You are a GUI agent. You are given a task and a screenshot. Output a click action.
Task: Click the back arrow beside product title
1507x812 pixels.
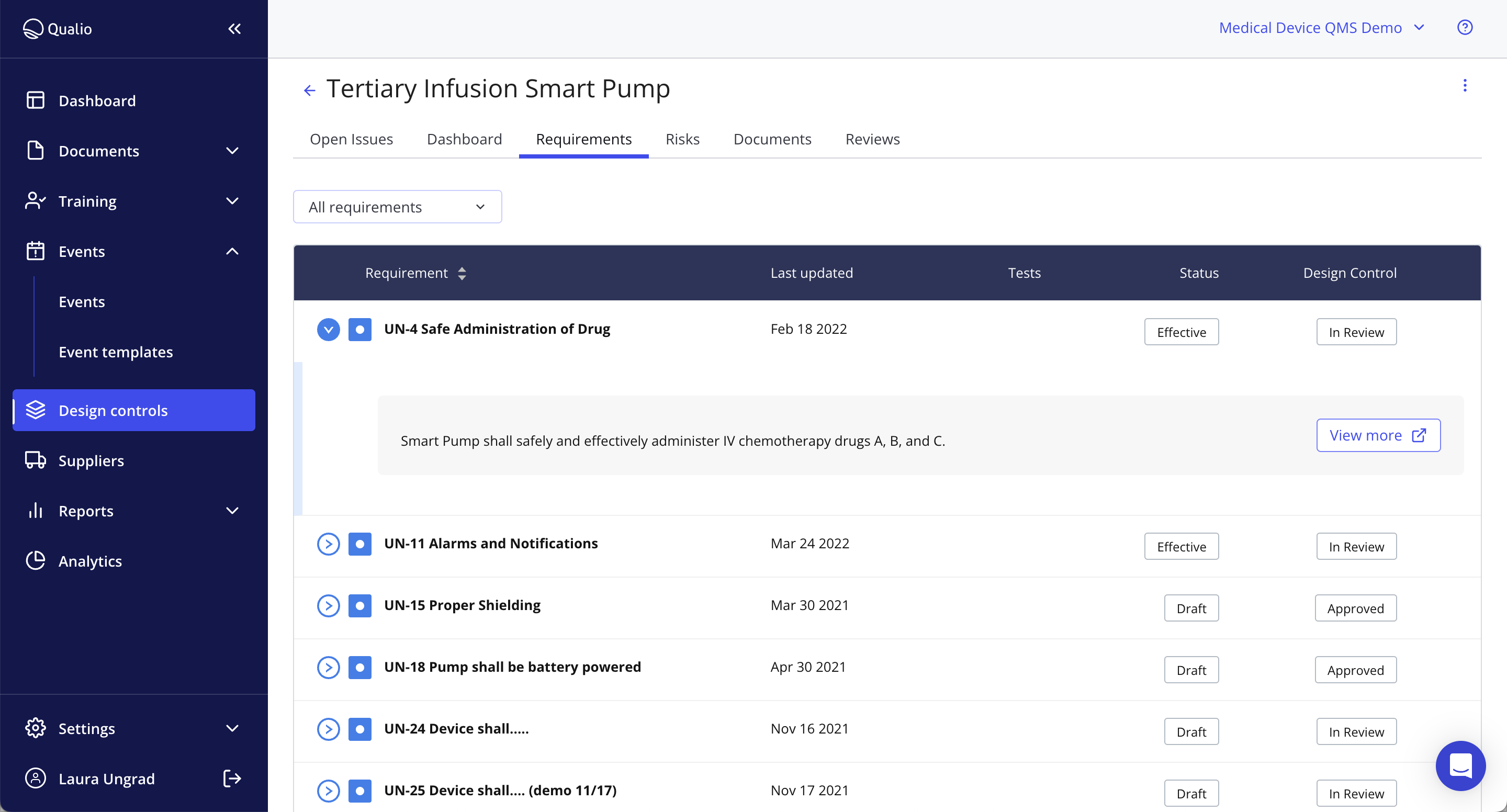(309, 90)
